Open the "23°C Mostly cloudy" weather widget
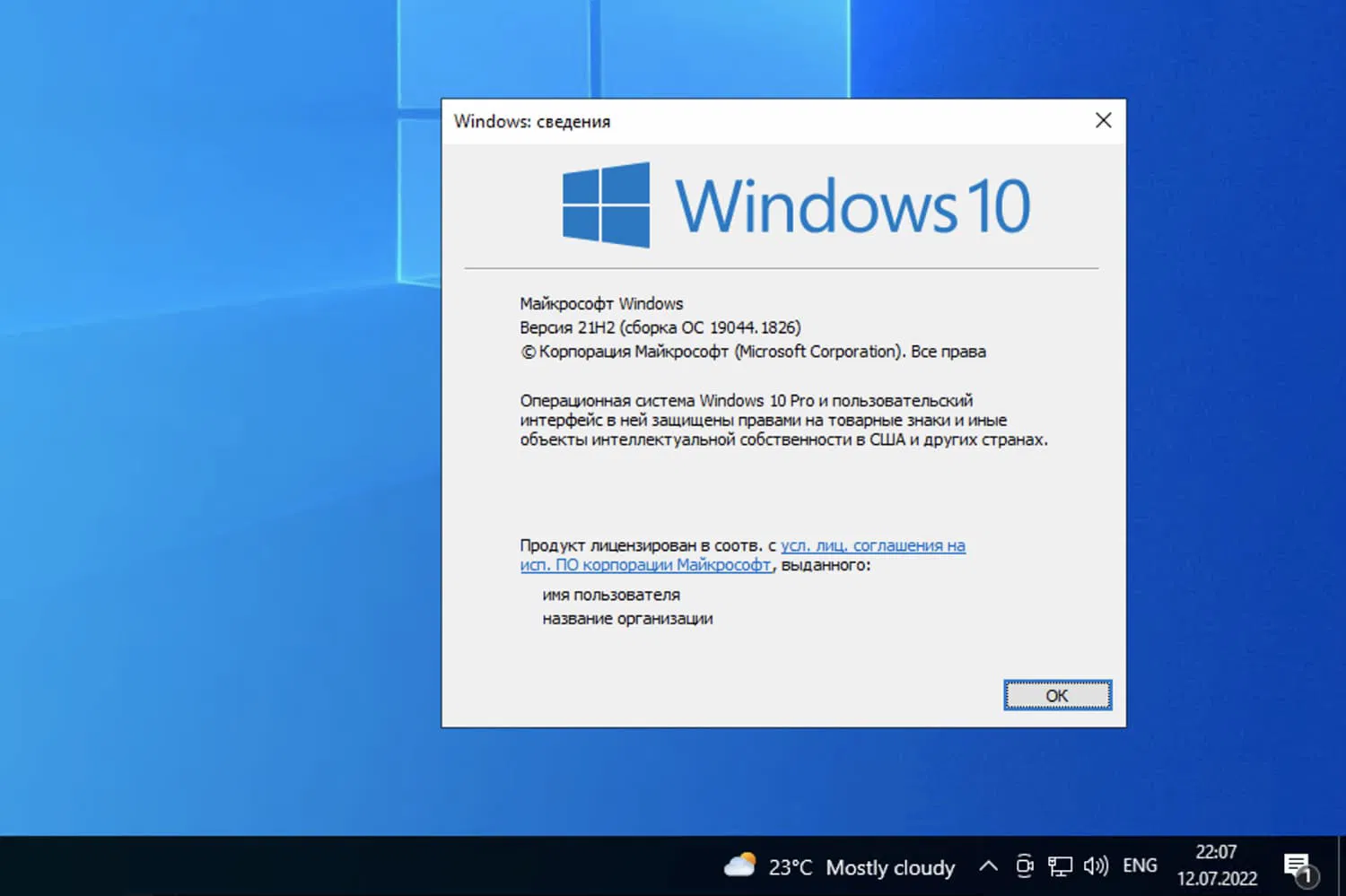Viewport: 1346px width, 896px height. click(x=840, y=866)
